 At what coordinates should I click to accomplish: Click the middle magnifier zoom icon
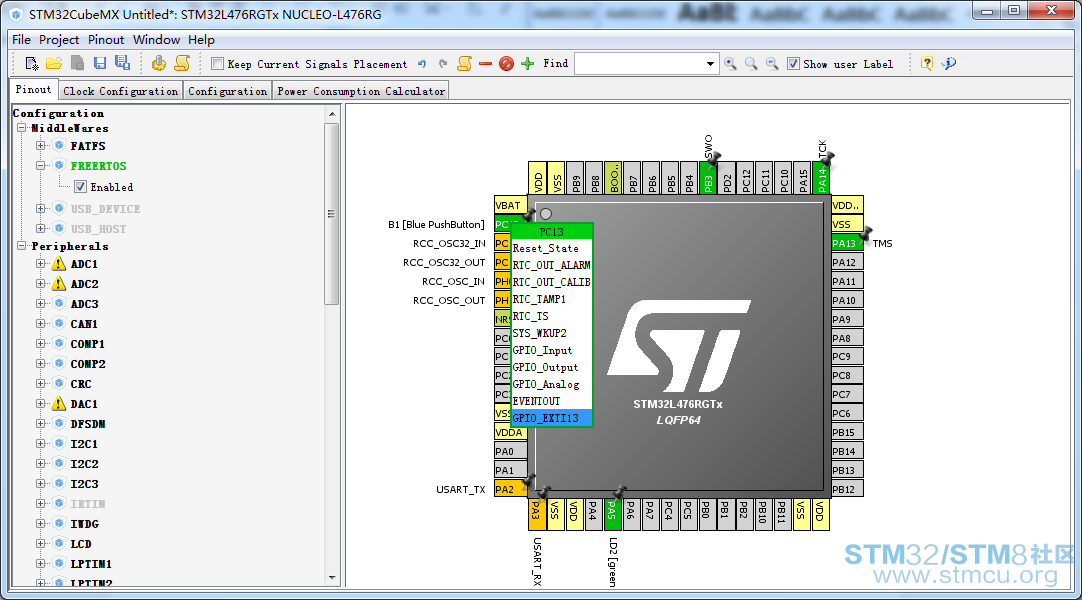[x=751, y=64]
